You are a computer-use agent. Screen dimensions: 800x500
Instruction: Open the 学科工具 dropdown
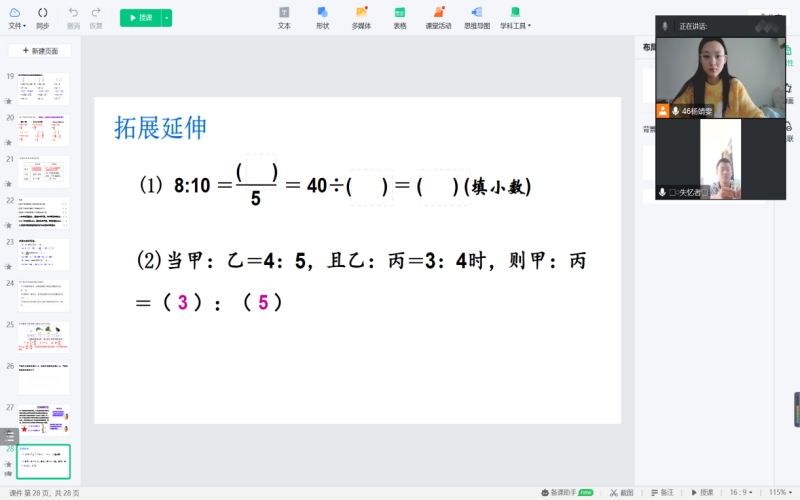coord(516,17)
